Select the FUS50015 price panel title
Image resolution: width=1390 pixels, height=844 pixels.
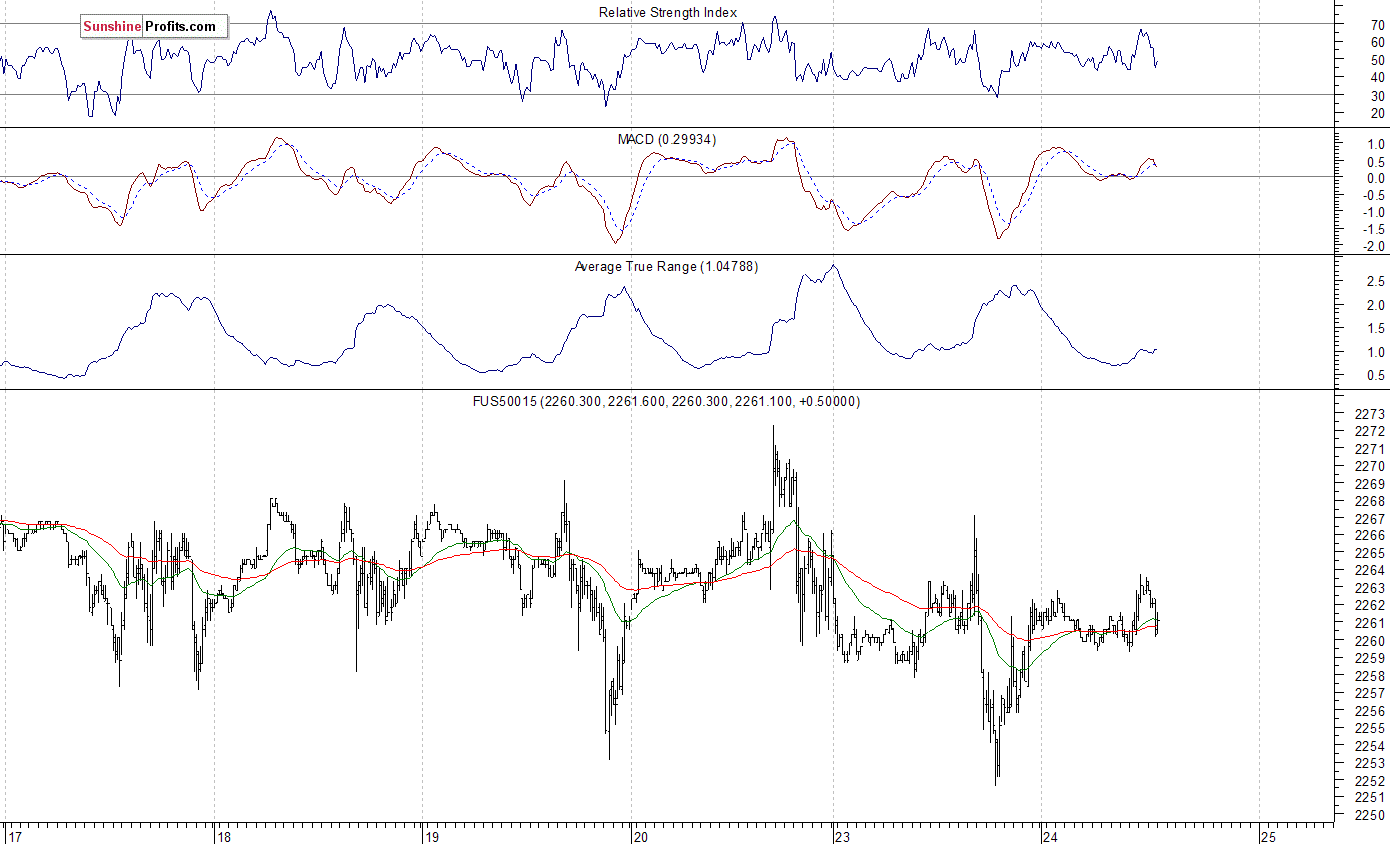pyautogui.click(x=667, y=401)
